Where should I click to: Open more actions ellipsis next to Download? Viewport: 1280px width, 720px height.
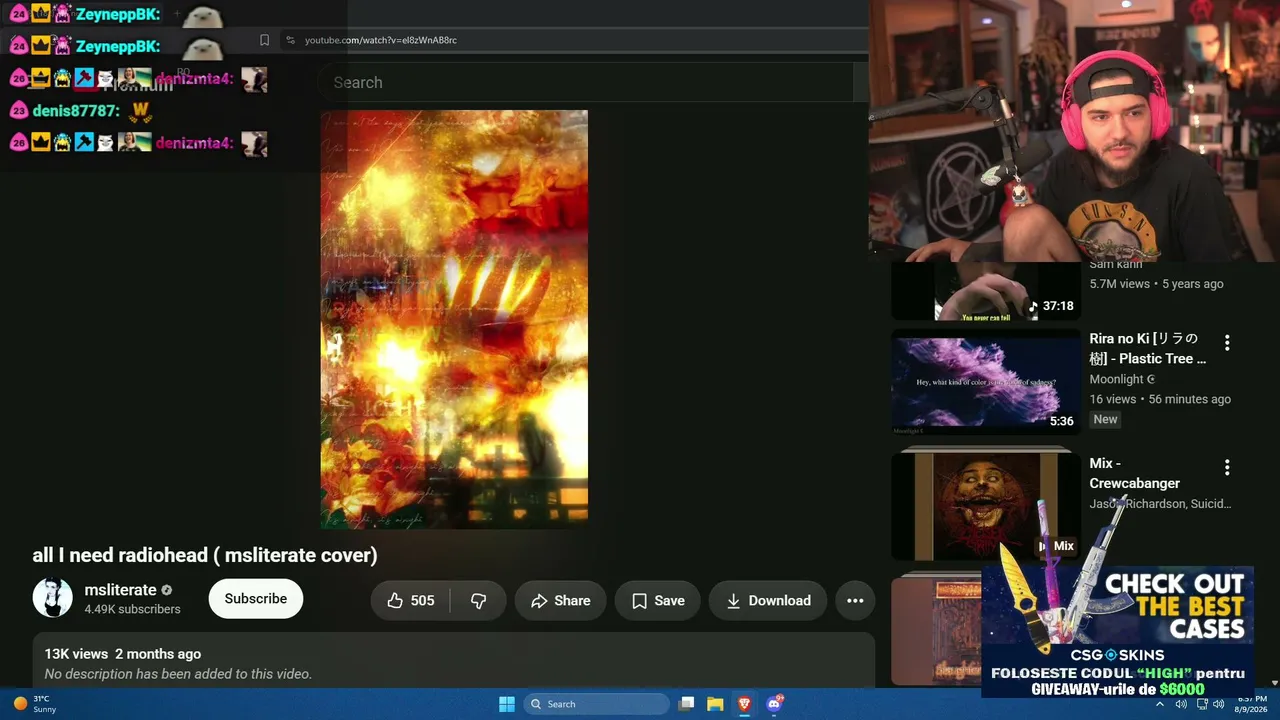tap(855, 600)
